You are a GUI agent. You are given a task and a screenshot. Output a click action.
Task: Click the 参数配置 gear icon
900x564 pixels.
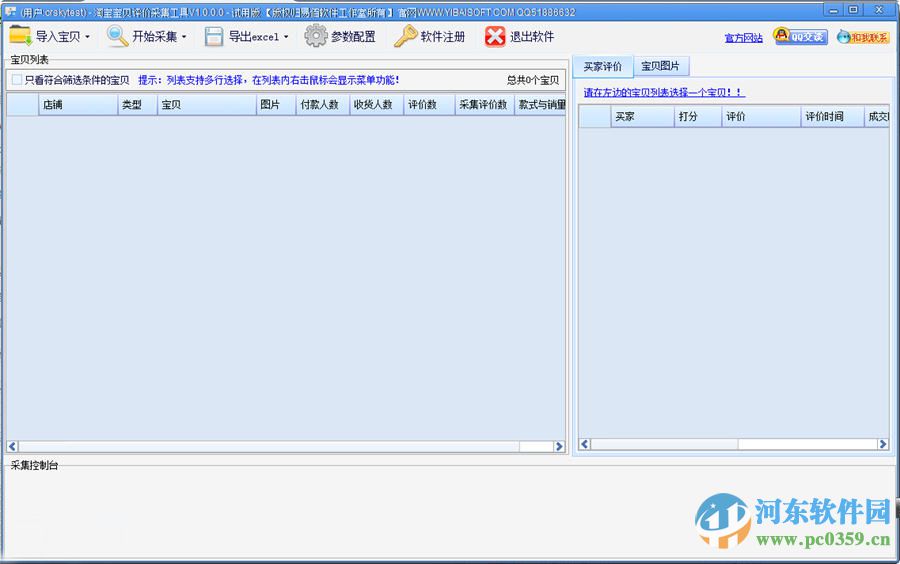[x=315, y=36]
